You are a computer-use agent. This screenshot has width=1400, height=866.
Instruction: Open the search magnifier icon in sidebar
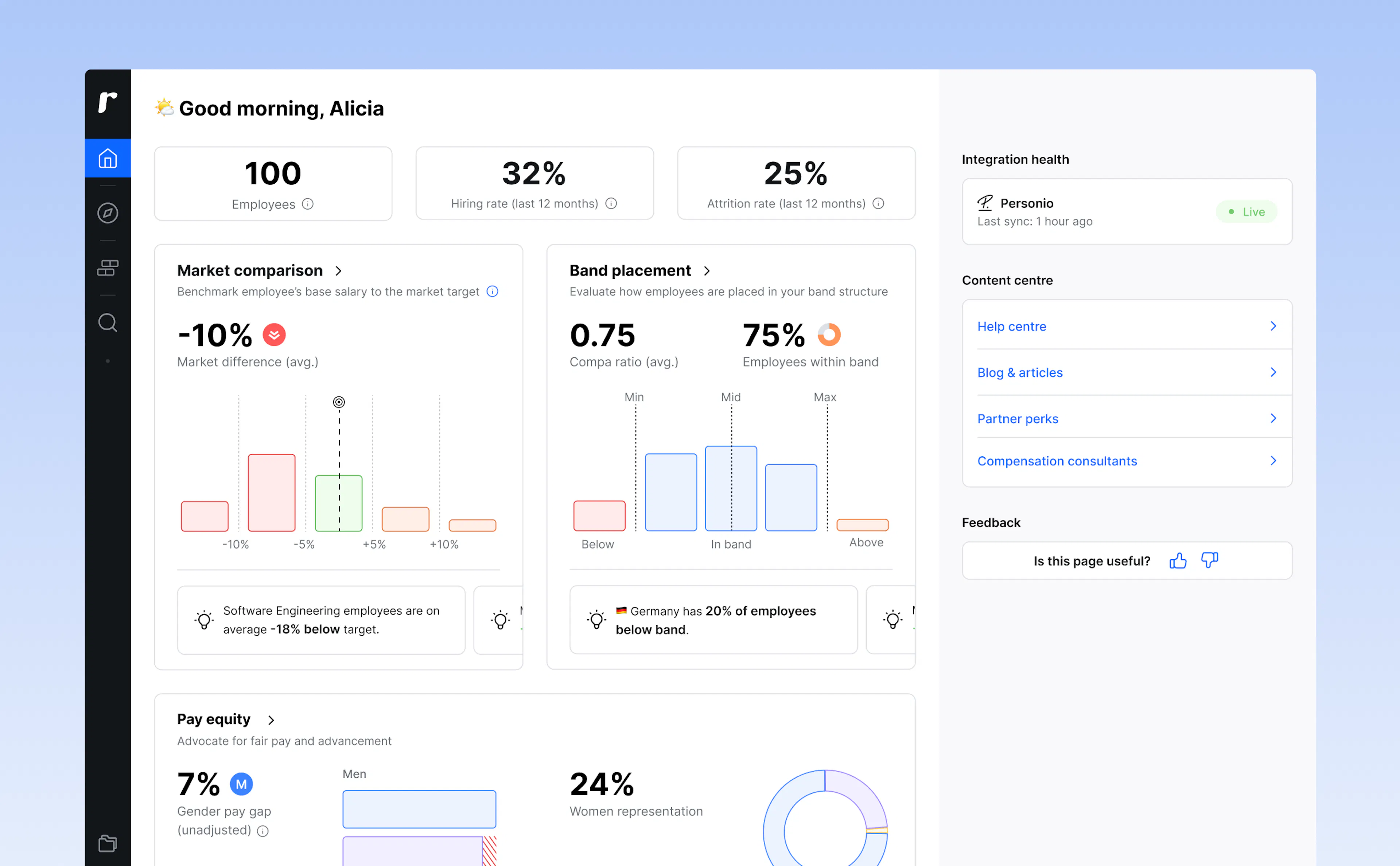pos(108,323)
